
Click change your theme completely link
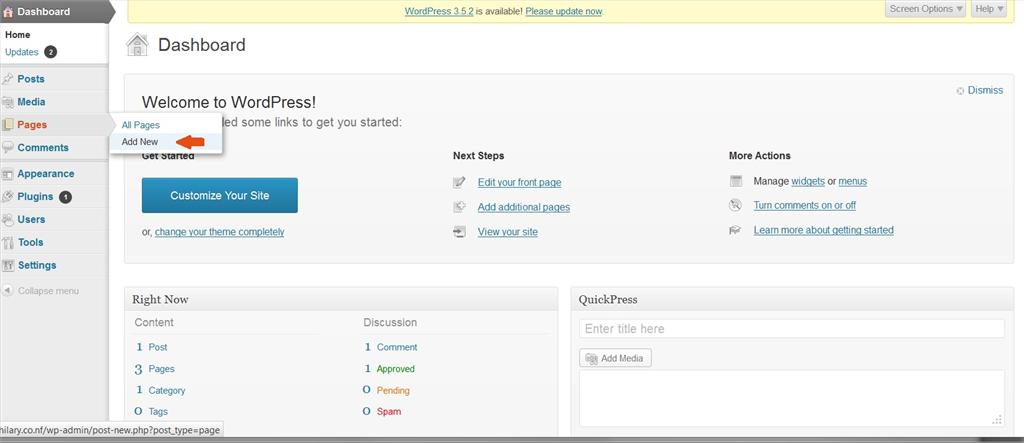click(x=219, y=232)
